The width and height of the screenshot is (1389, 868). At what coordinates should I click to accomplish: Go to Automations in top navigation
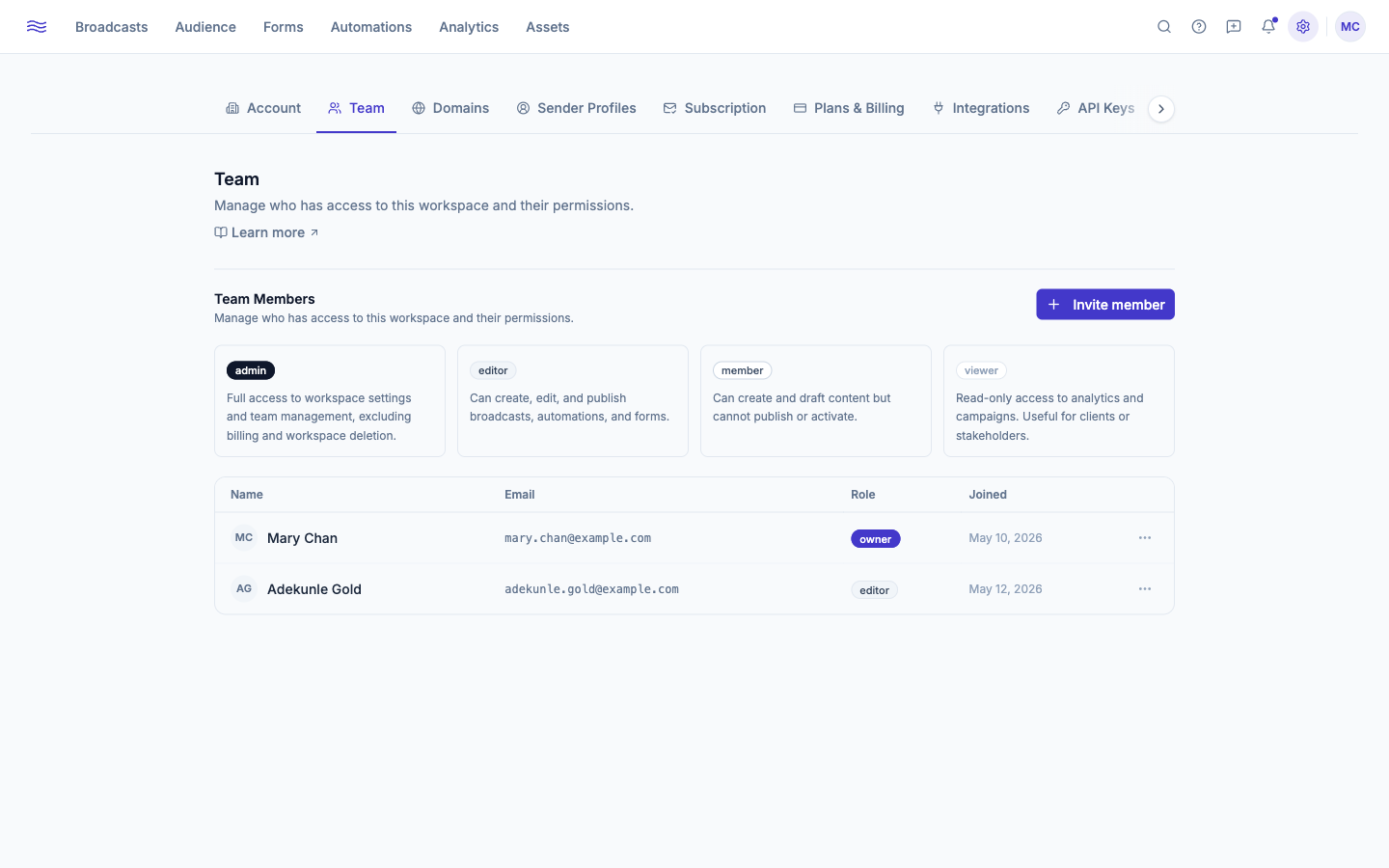tap(371, 27)
